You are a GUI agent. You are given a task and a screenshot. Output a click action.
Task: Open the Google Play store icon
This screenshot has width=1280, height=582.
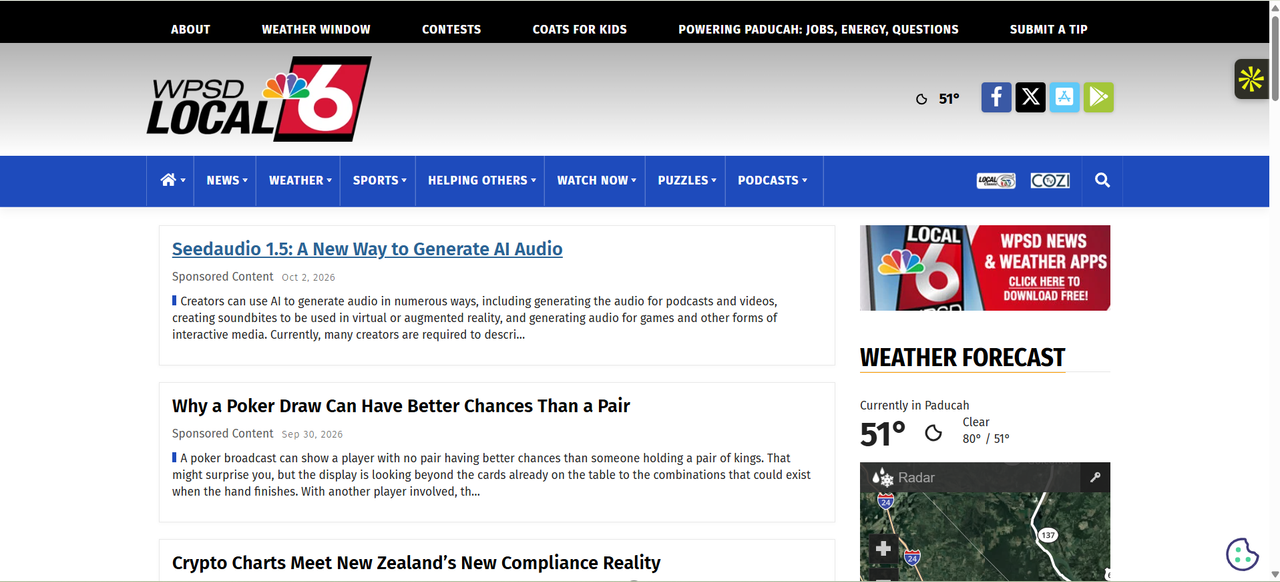1098,97
